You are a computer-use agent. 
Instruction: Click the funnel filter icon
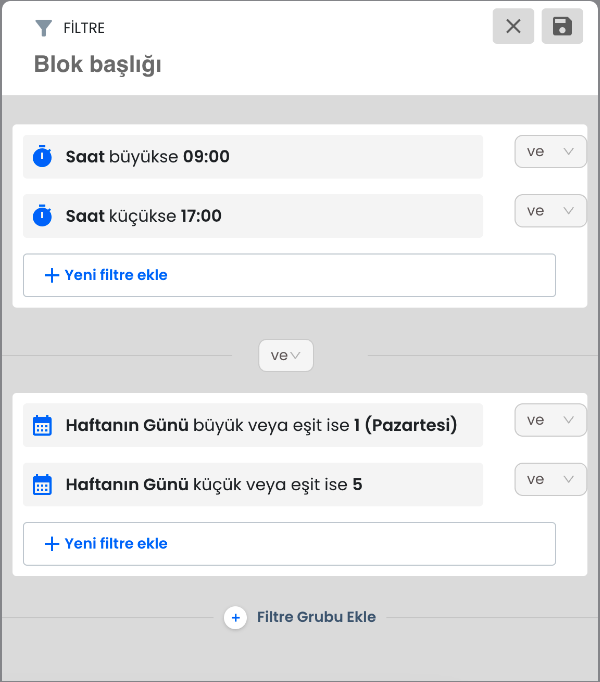tap(44, 28)
